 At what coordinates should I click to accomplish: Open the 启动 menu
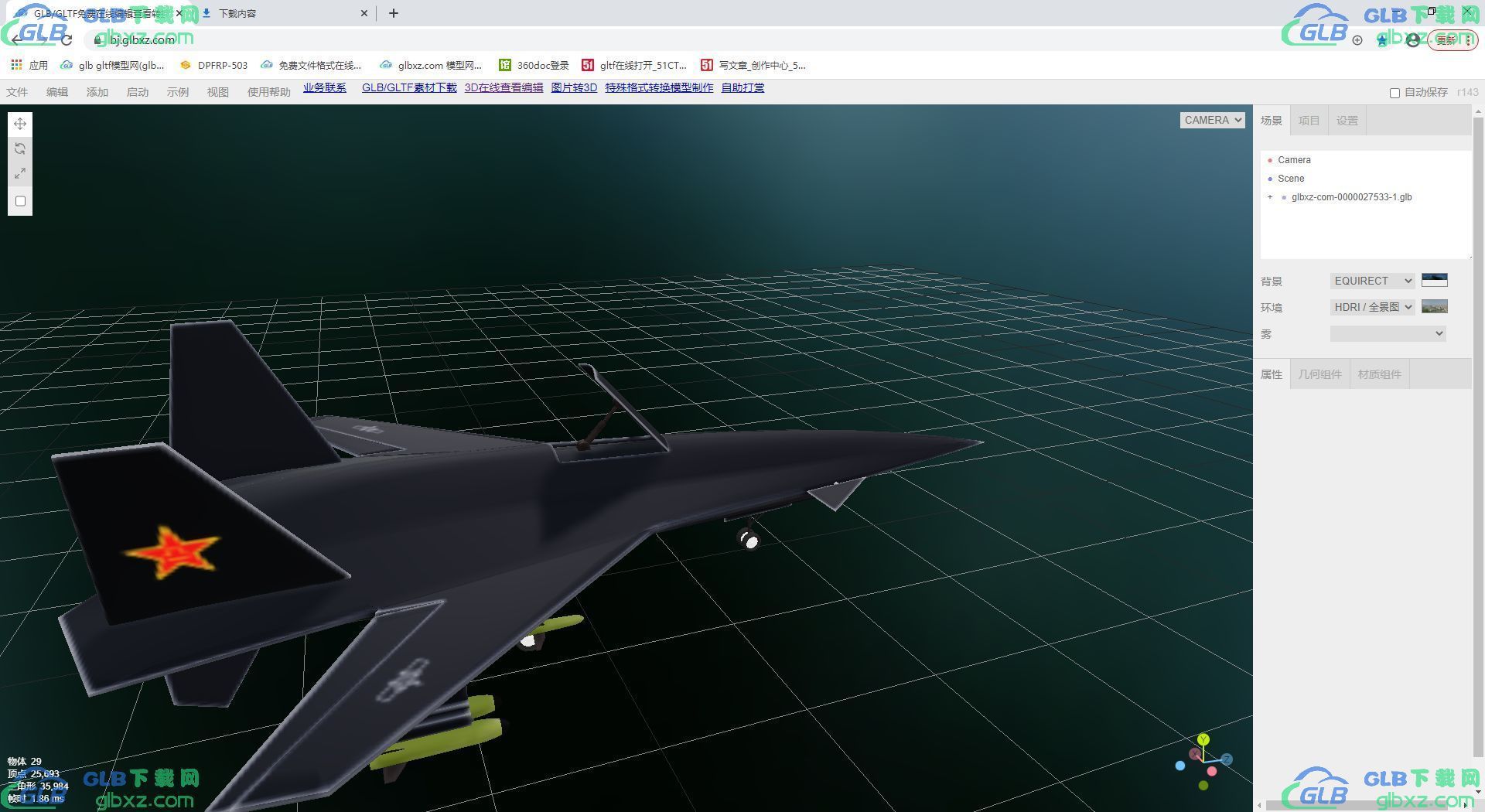point(138,92)
